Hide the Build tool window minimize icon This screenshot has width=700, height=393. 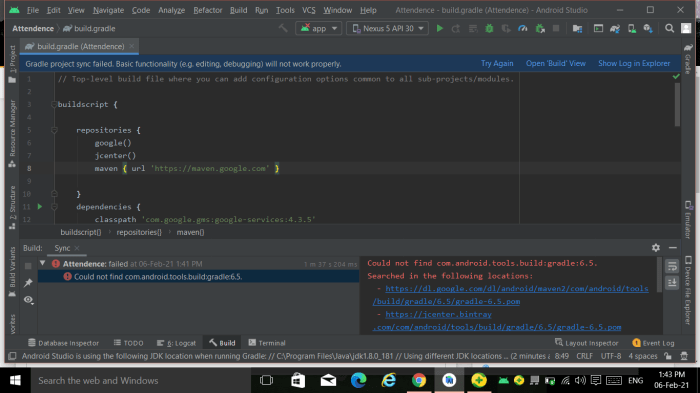(673, 247)
